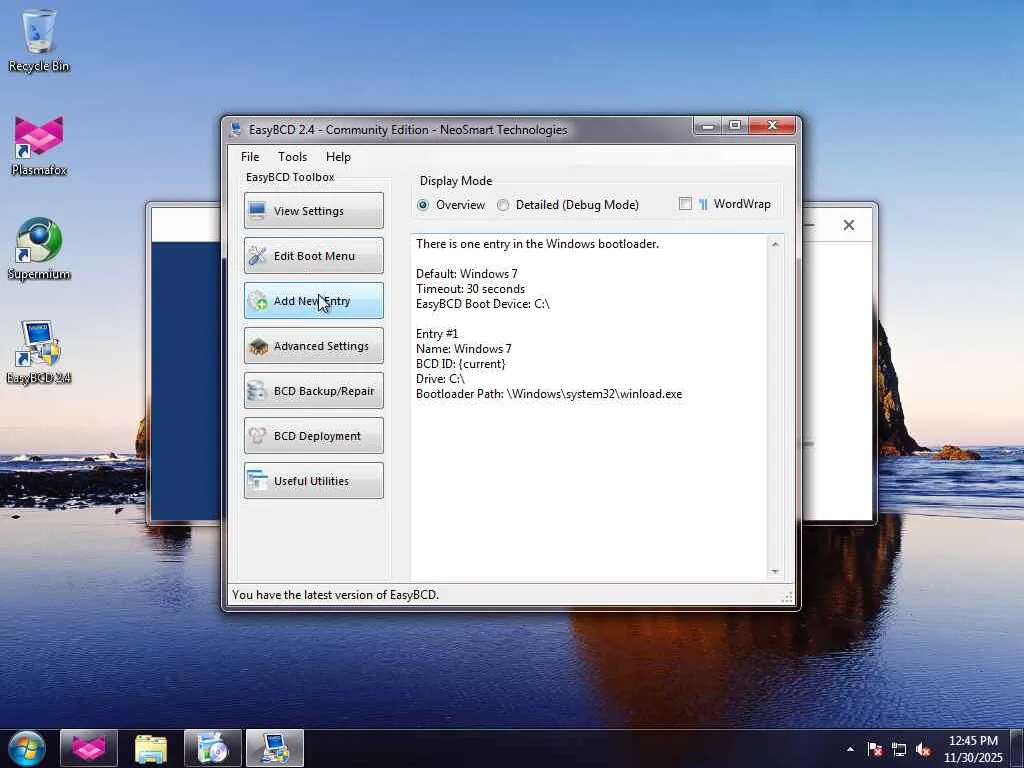
Task: Open the Help menu
Action: click(338, 157)
